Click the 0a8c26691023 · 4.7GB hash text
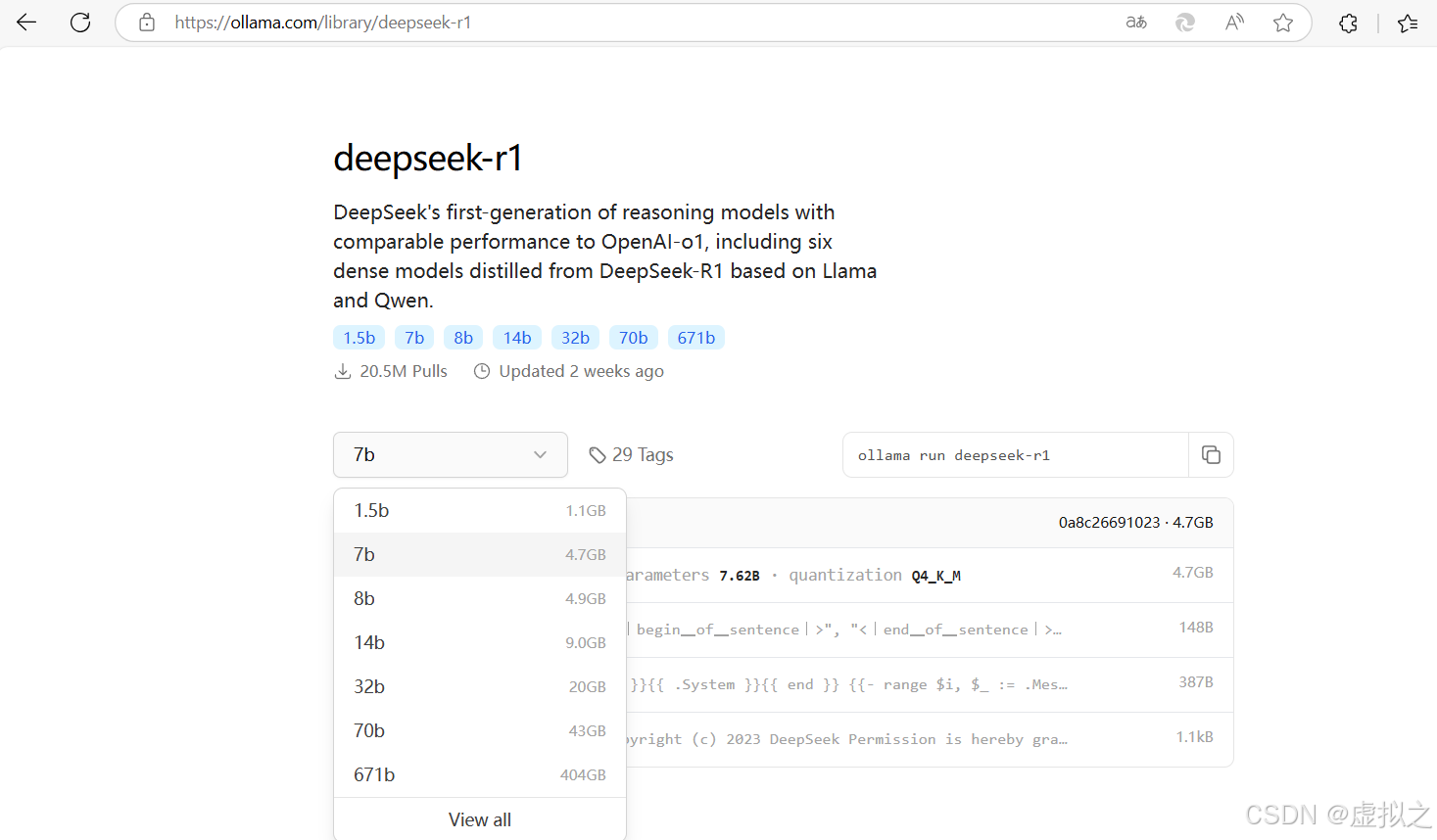This screenshot has width=1437, height=840. point(1135,523)
